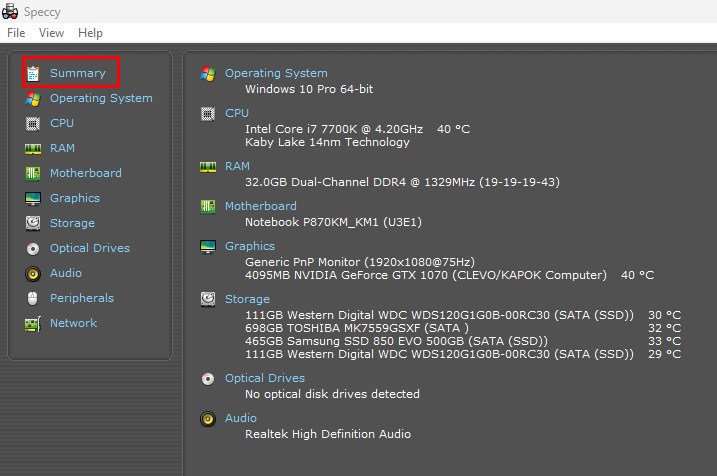
Task: Click the Speccy app icon in title bar
Action: click(x=10, y=11)
